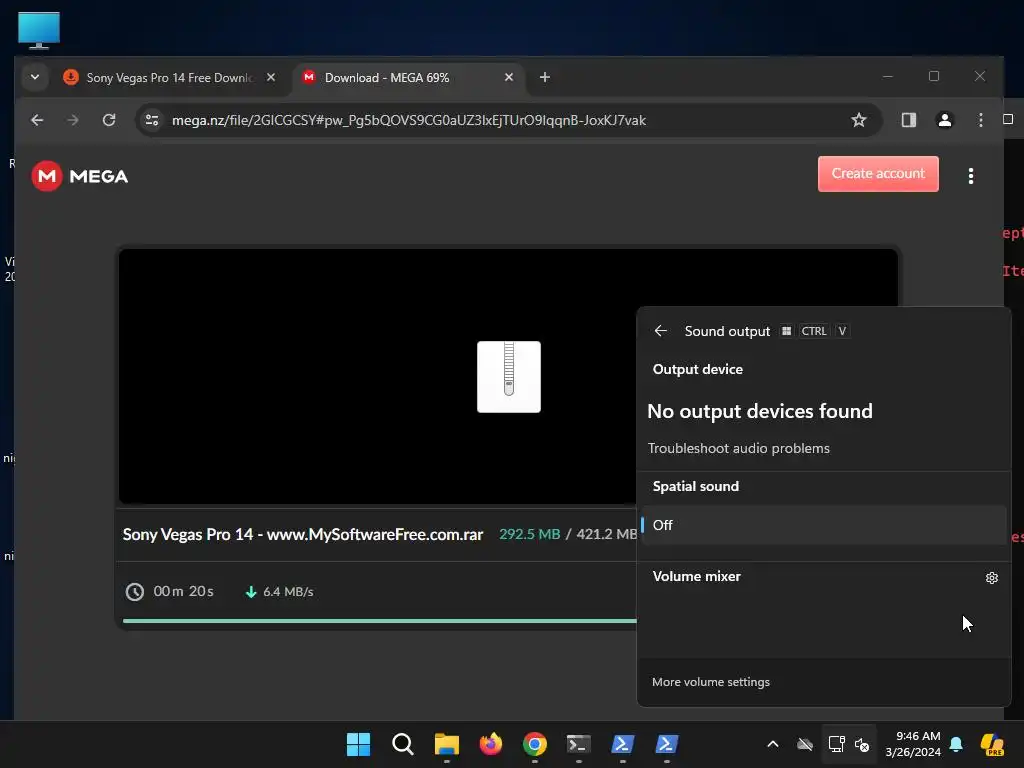This screenshot has width=1024, height=768.
Task: Go back in Chrome
Action: pyautogui.click(x=37, y=120)
